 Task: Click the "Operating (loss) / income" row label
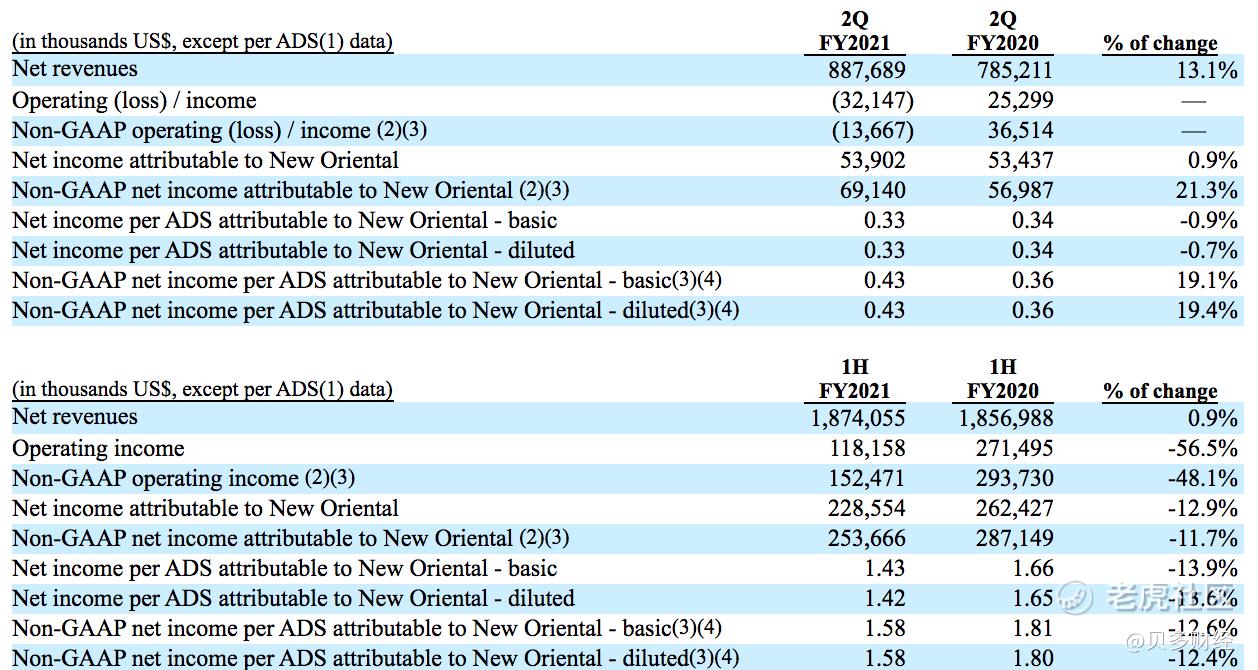click(134, 100)
